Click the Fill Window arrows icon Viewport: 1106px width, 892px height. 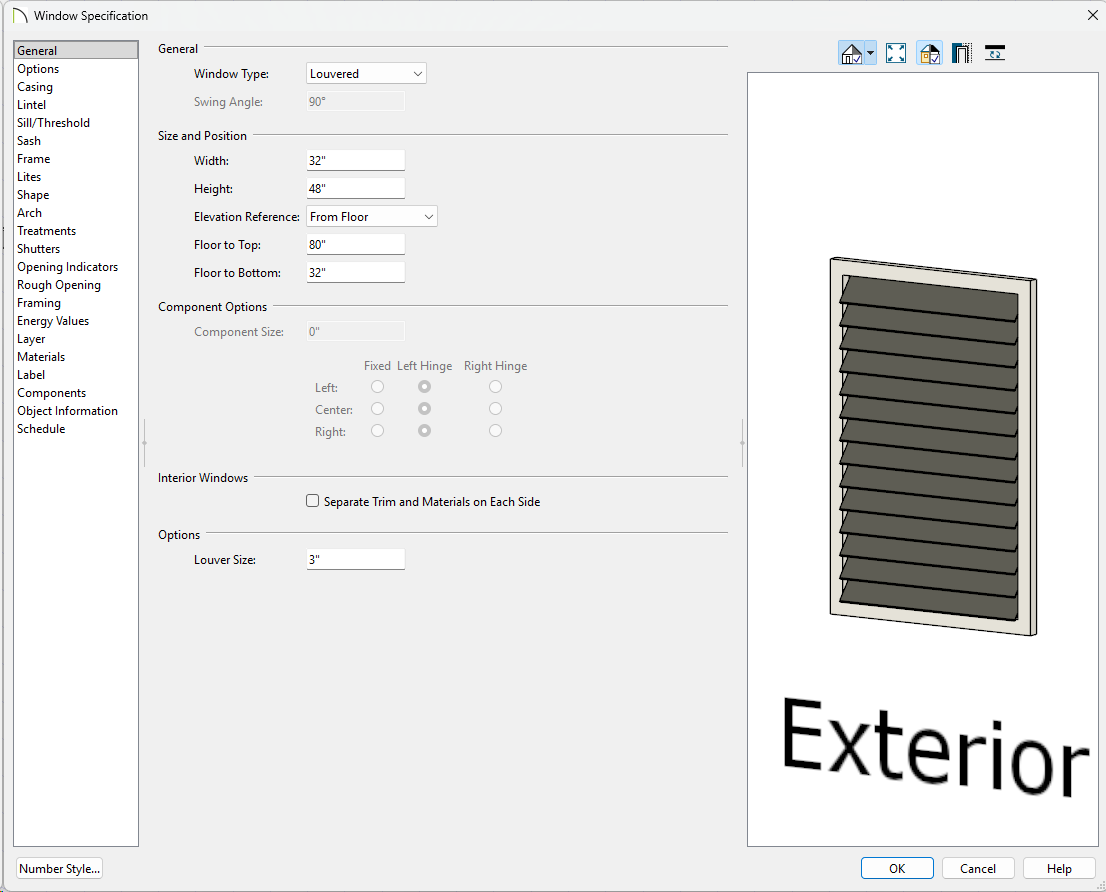point(896,54)
